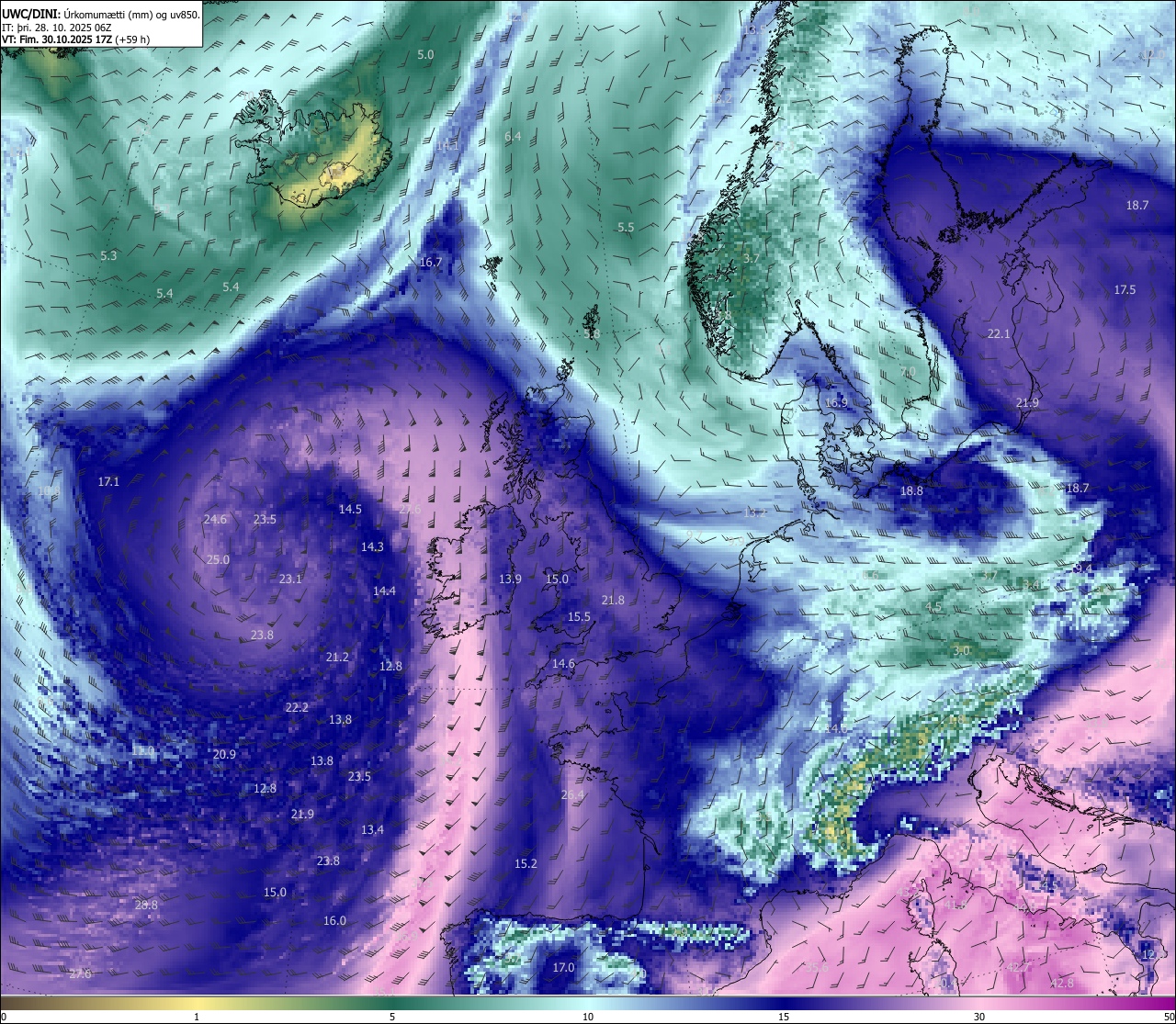Image resolution: width=1176 pixels, height=1024 pixels.
Task: Click the map value 18.8
Action: pos(911,491)
